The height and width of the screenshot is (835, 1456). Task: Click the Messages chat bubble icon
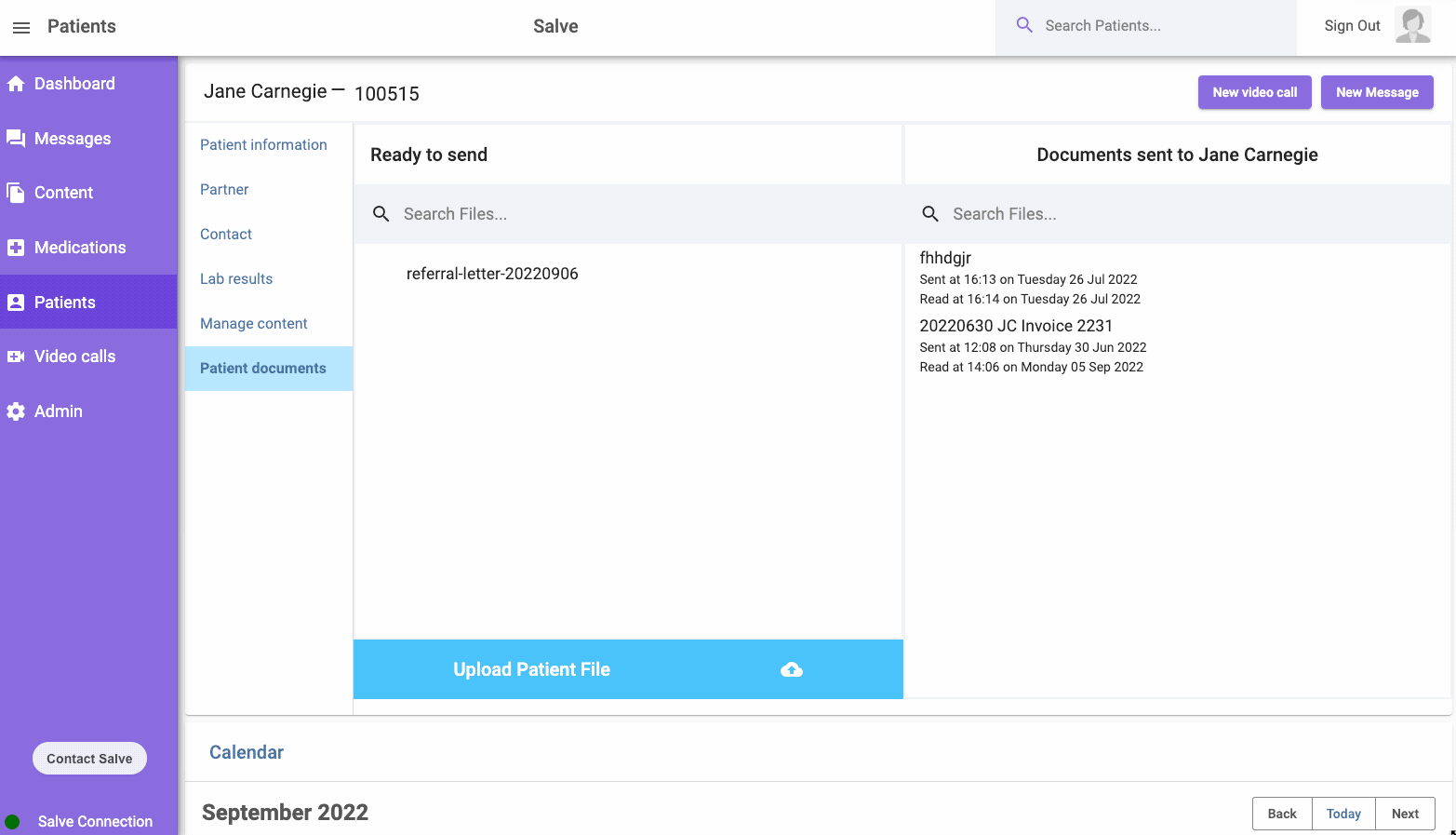16,139
